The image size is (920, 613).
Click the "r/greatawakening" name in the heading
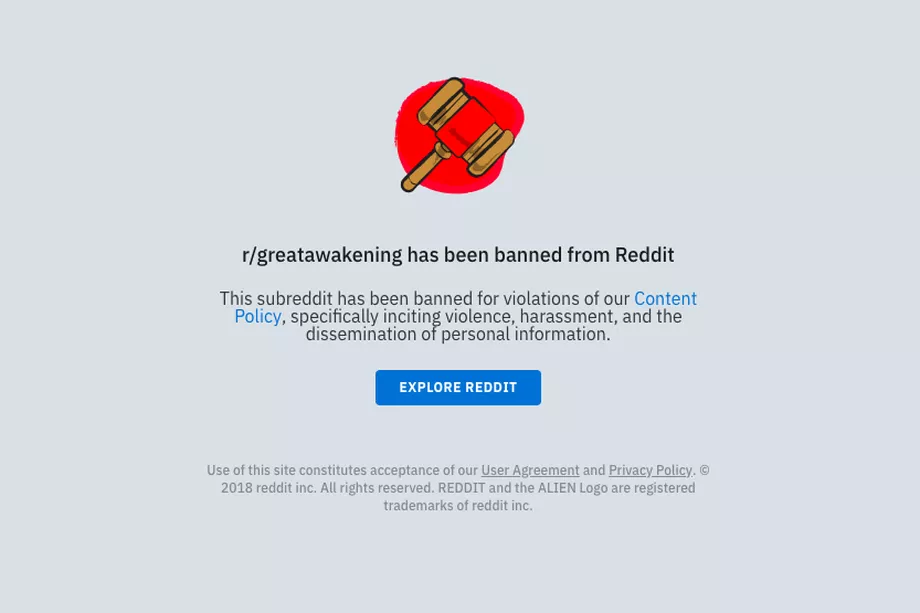(322, 255)
